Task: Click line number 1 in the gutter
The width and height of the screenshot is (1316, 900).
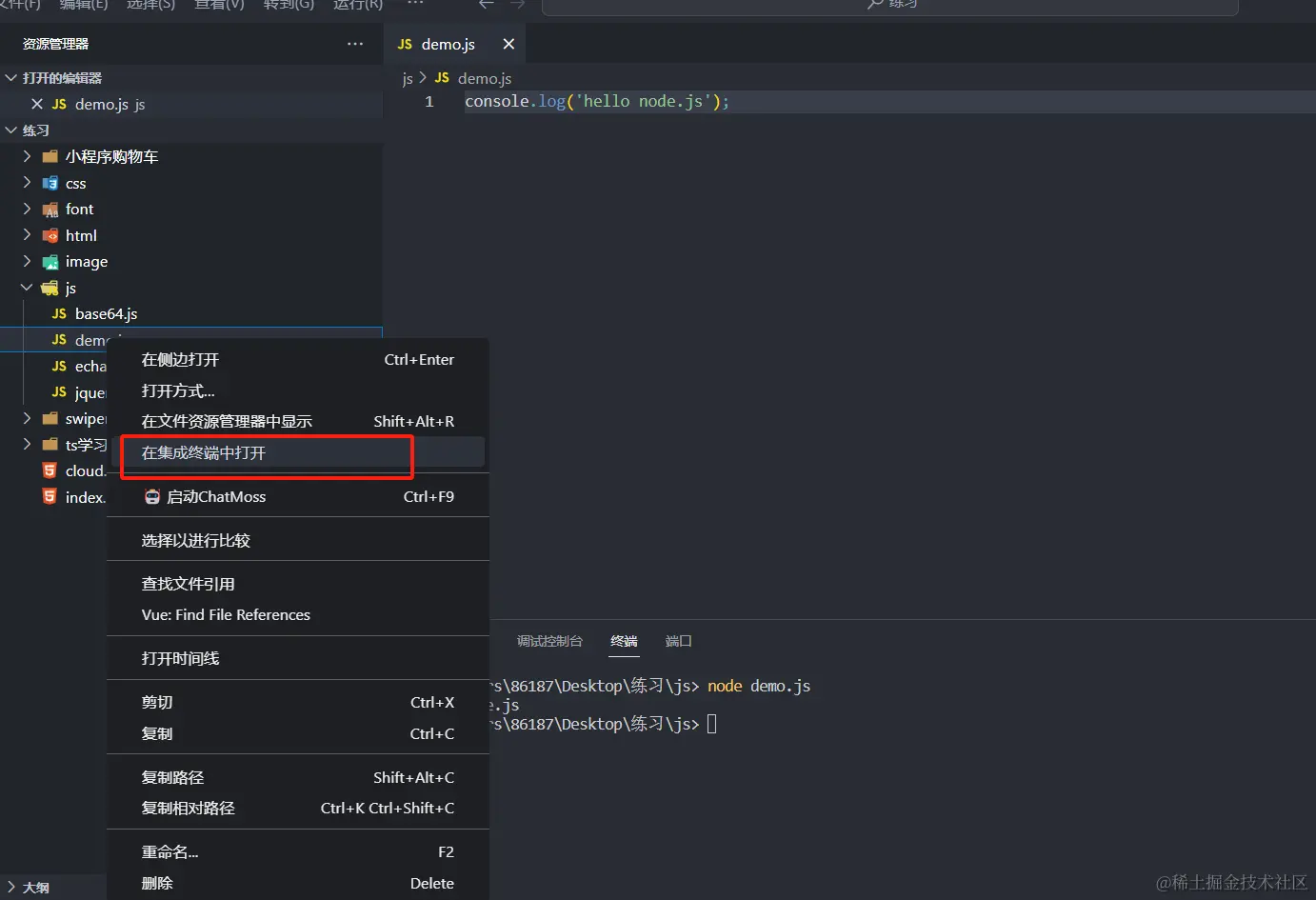Action: (429, 101)
